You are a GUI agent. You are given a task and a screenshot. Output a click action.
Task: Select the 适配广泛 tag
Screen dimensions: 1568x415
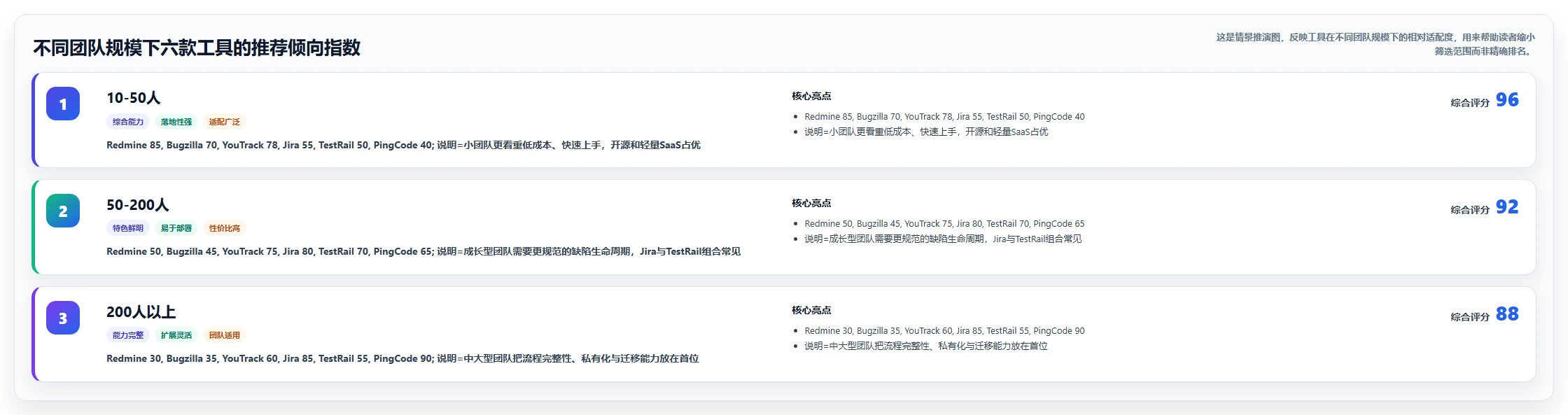pyautogui.click(x=225, y=122)
